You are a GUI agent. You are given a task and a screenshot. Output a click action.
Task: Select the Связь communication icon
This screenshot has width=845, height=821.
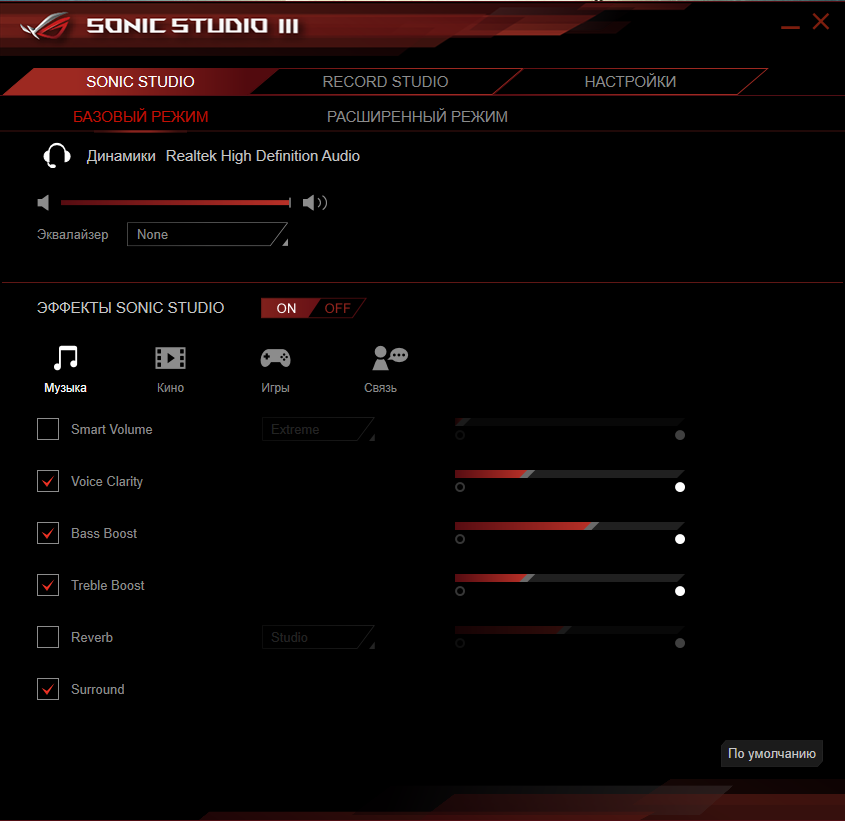(390, 358)
